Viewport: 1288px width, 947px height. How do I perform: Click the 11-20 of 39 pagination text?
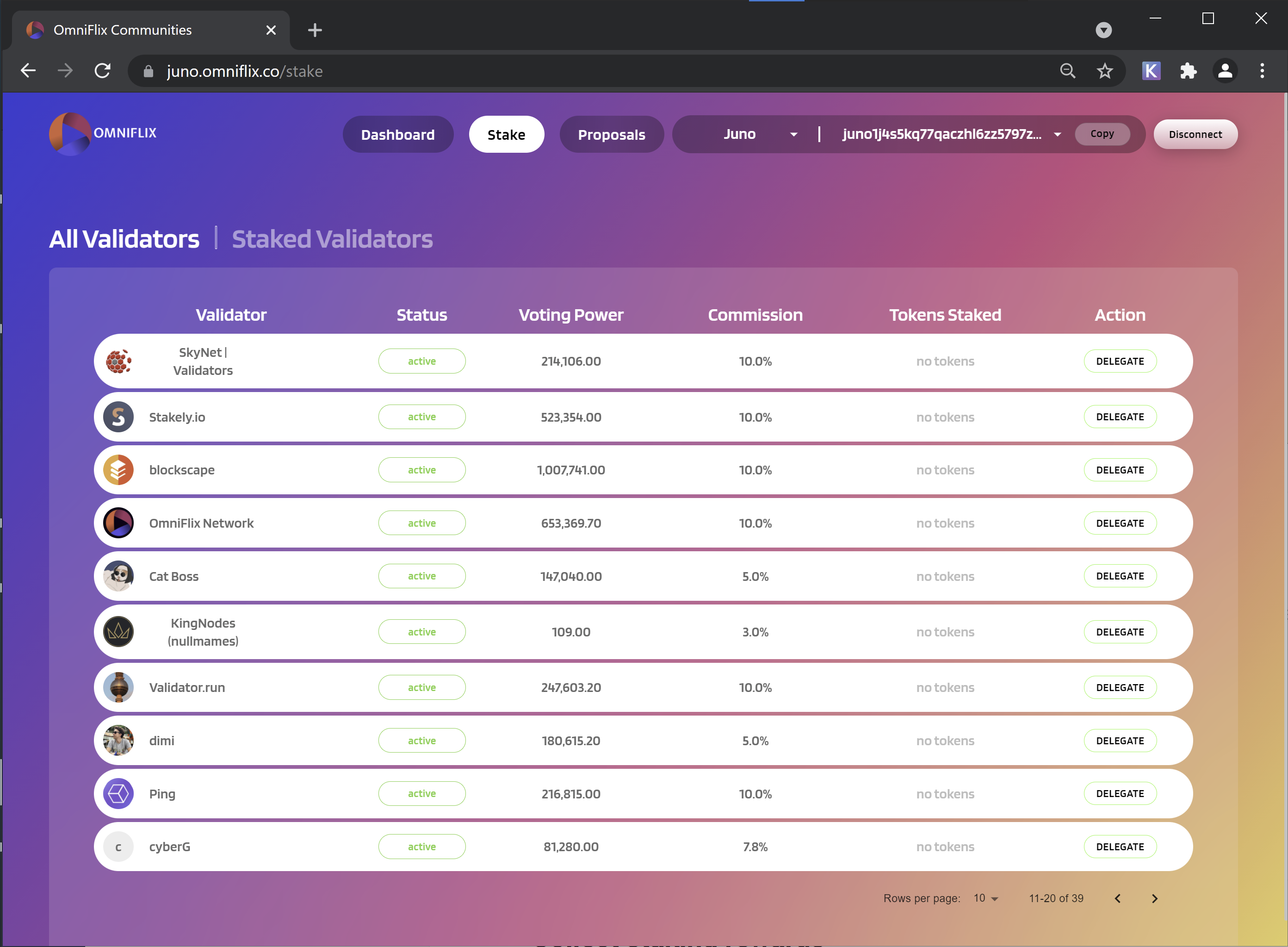coord(1056,898)
